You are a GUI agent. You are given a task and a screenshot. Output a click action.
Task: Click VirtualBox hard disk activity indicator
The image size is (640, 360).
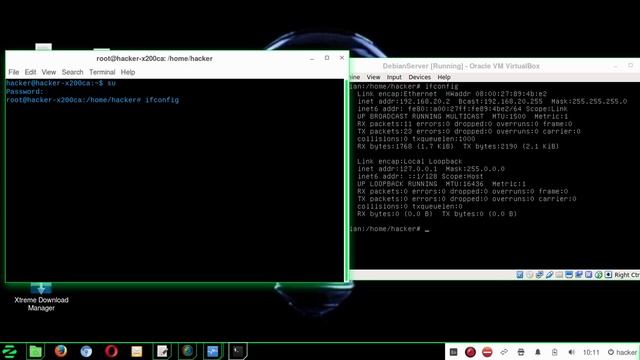520,275
